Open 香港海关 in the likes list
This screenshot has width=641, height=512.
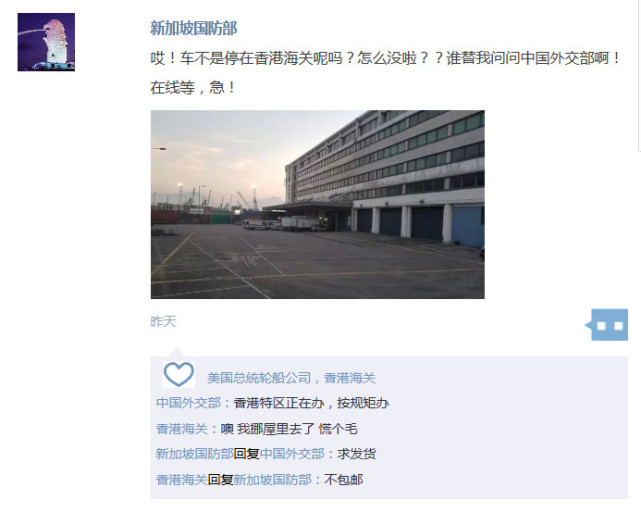click(x=350, y=378)
